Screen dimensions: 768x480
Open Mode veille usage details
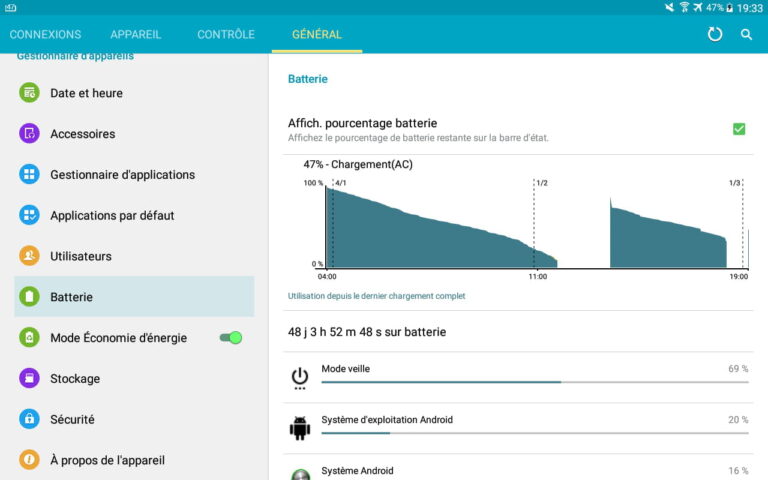click(x=518, y=377)
